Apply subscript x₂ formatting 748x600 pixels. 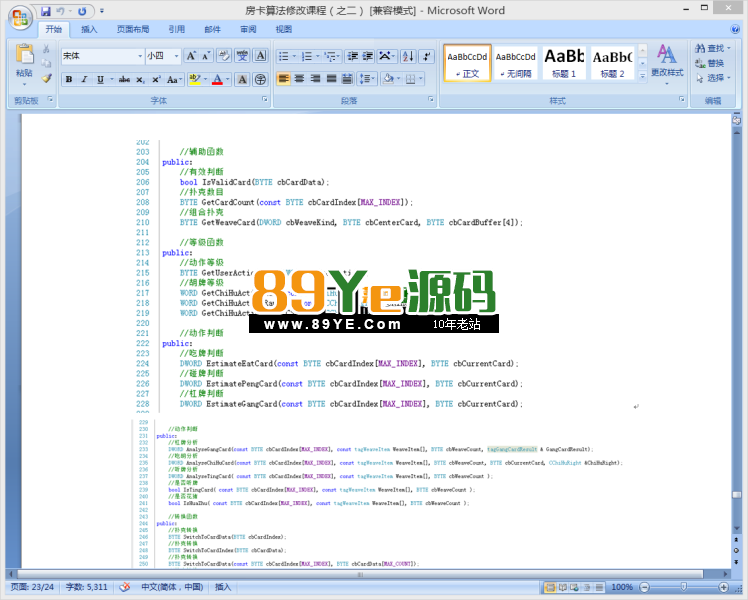point(140,79)
